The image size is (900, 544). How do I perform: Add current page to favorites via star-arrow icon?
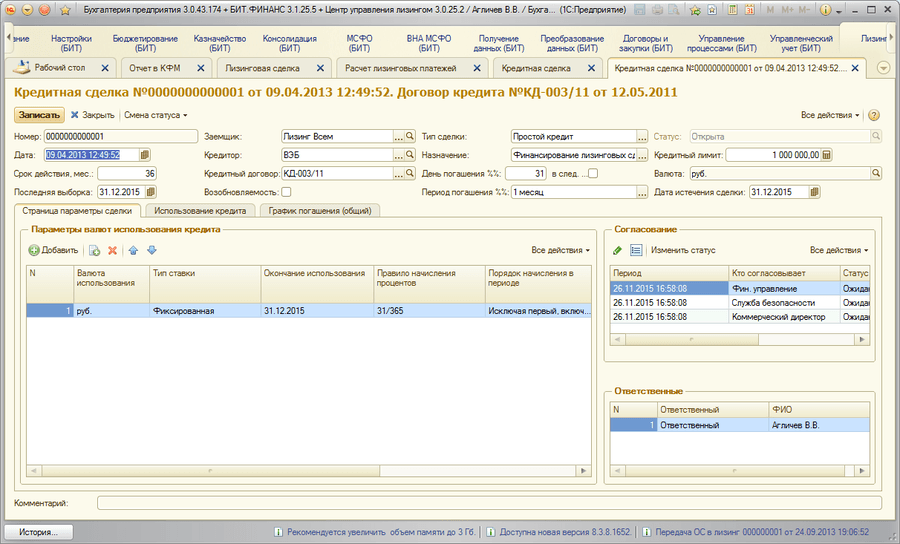(695, 10)
